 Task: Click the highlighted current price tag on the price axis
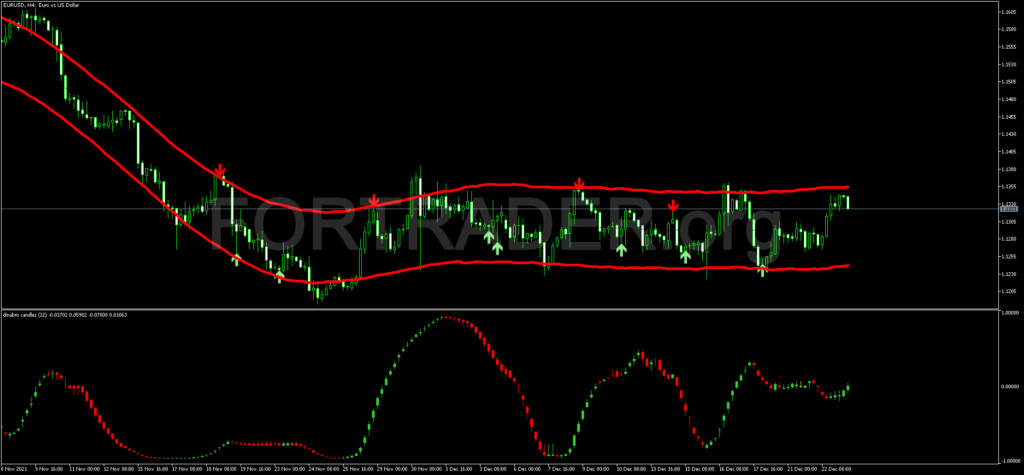1007,208
